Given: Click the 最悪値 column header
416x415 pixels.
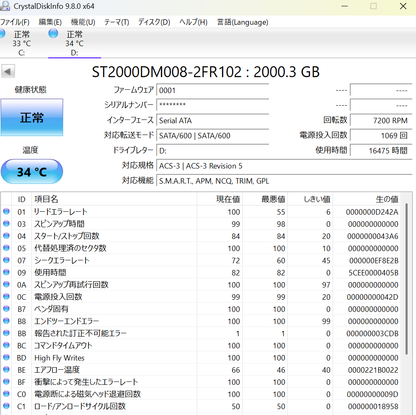Looking at the screenshot, I should 265,199.
